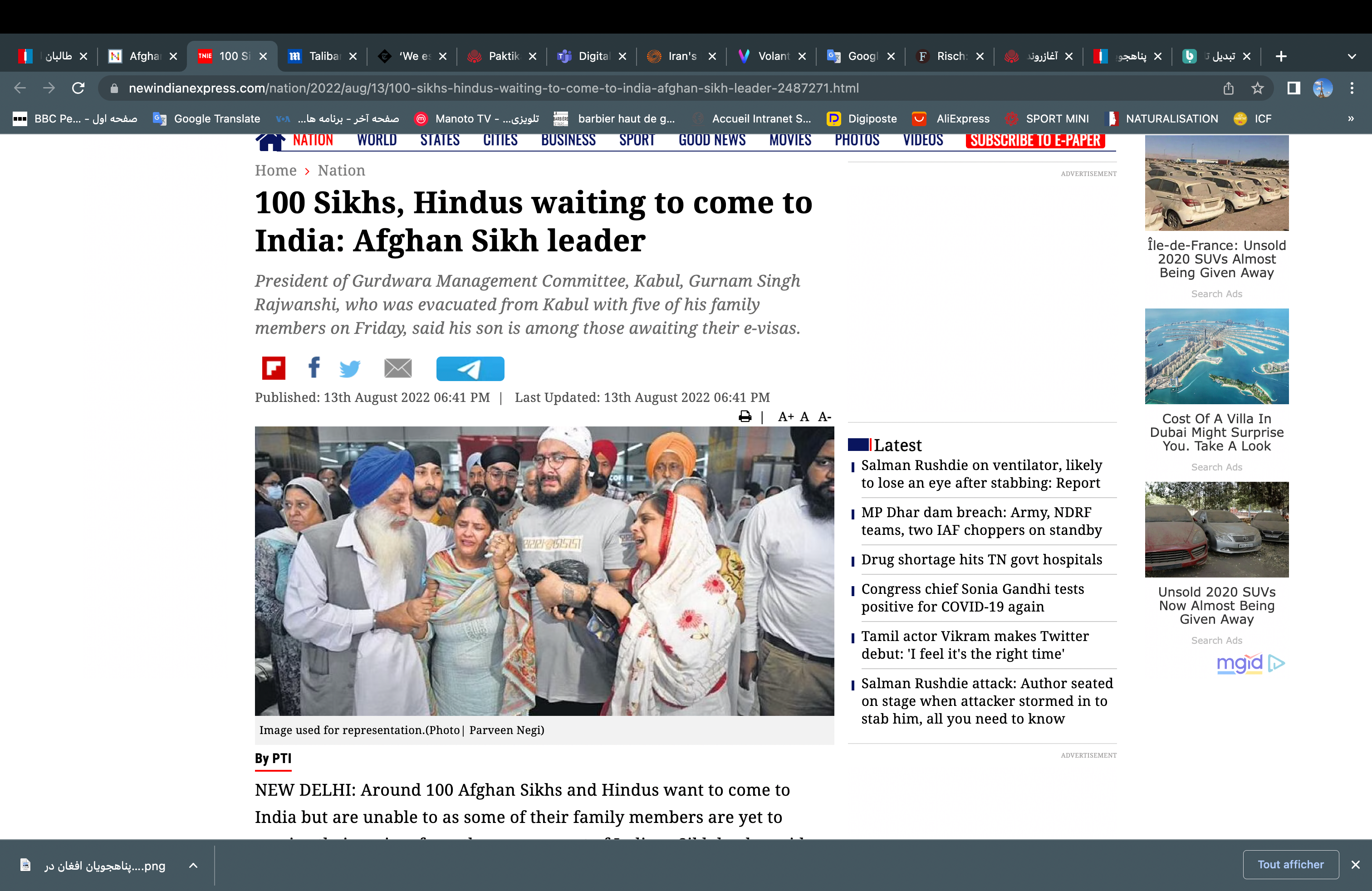This screenshot has height=891, width=1372.
Task: Share article via Flipboard icon
Action: (273, 368)
